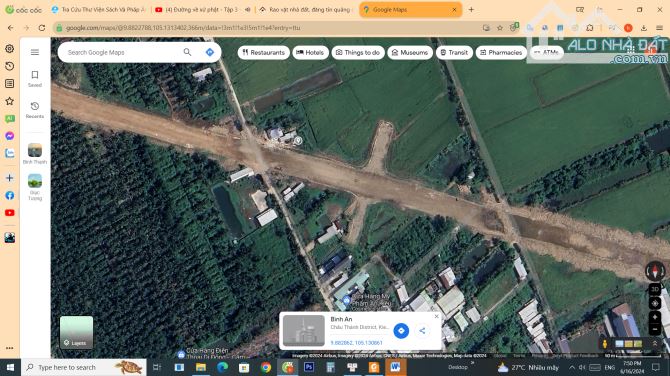Open bookmarks star in the sidebar
The height and width of the screenshot is (376, 670).
[x=9, y=101]
